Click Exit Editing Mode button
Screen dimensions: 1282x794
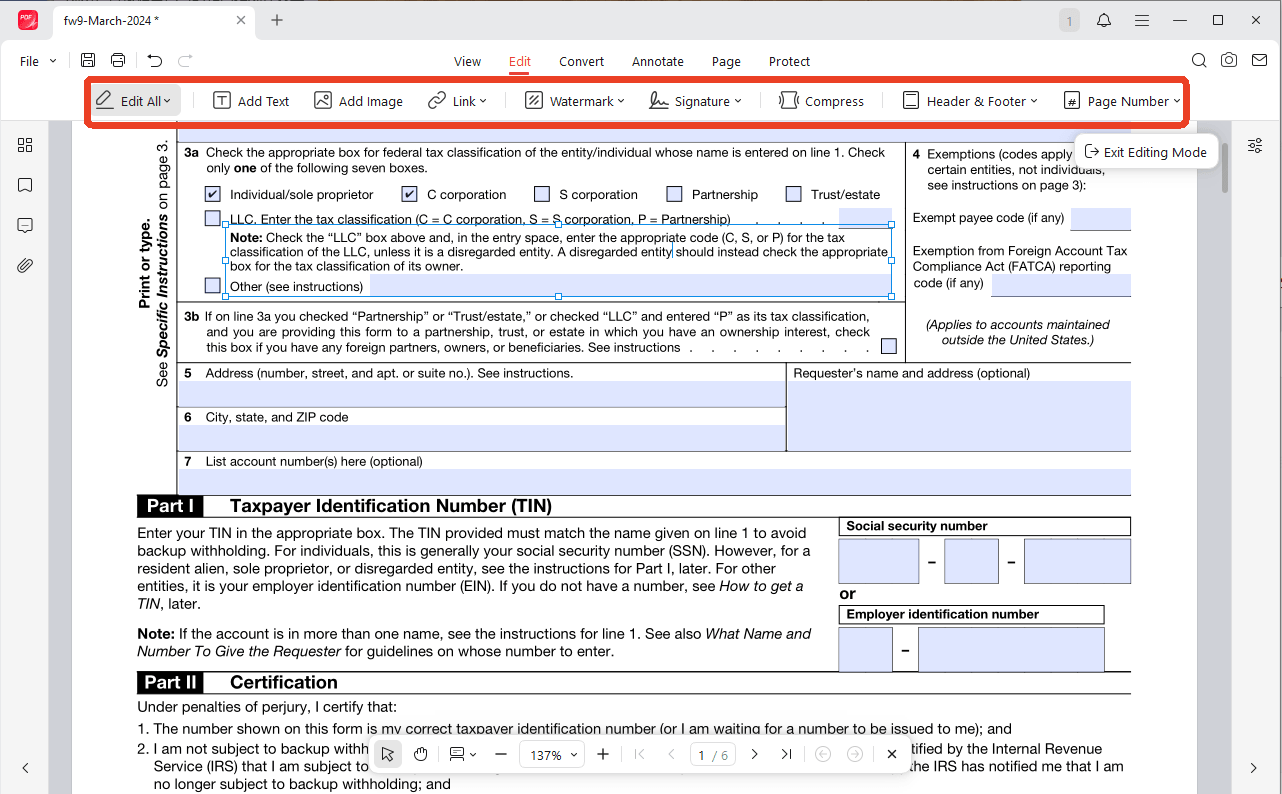click(1146, 152)
